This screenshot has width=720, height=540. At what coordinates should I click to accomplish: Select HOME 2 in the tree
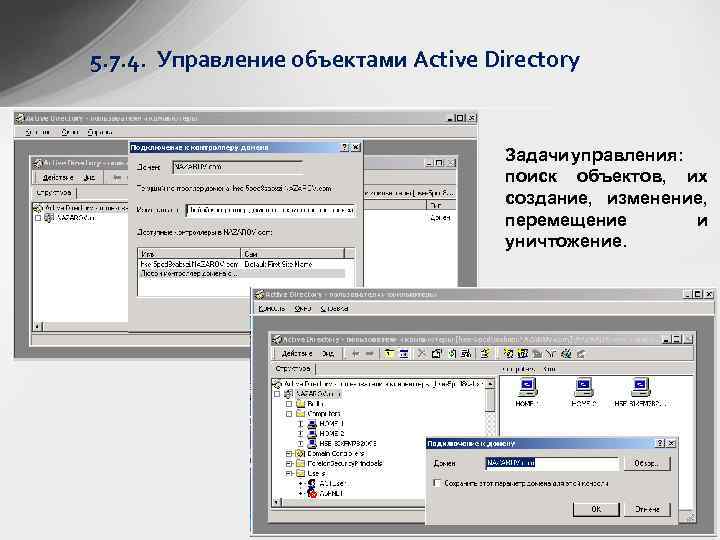click(331, 433)
